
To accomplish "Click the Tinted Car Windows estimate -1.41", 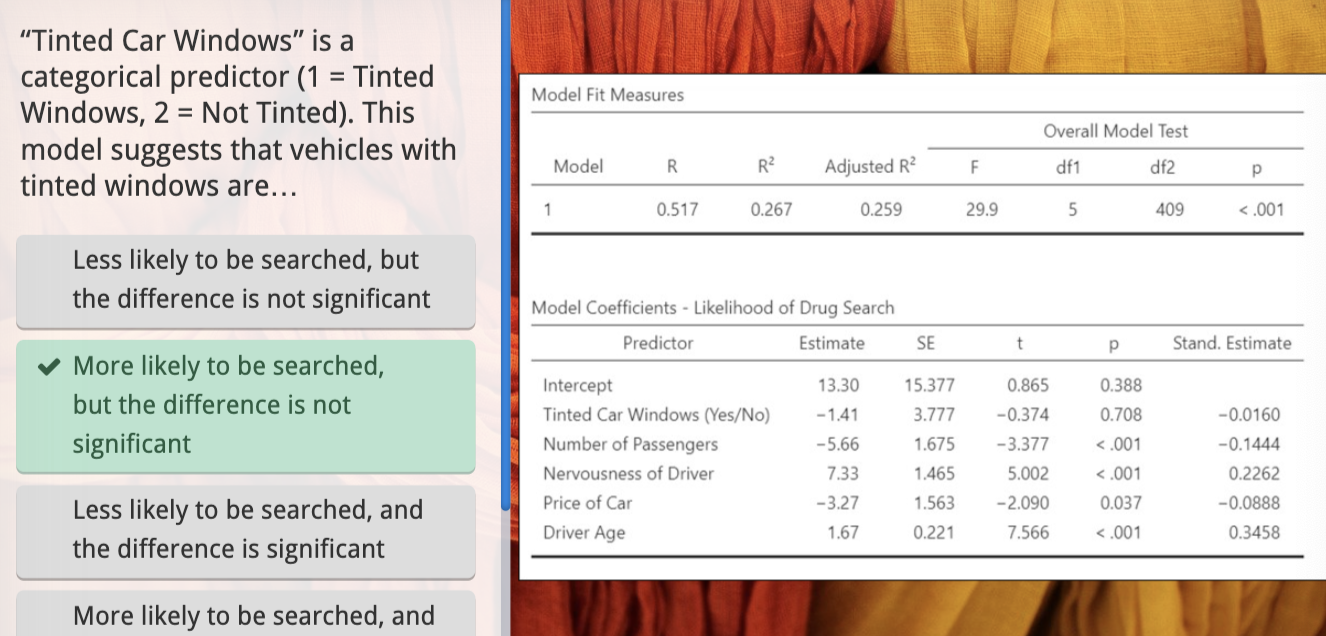I will (839, 415).
